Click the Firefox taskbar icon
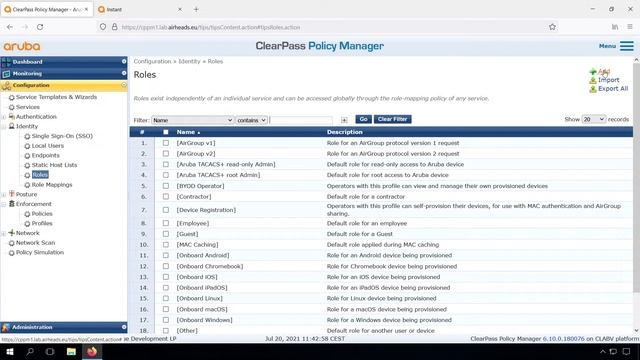 pos(92,351)
